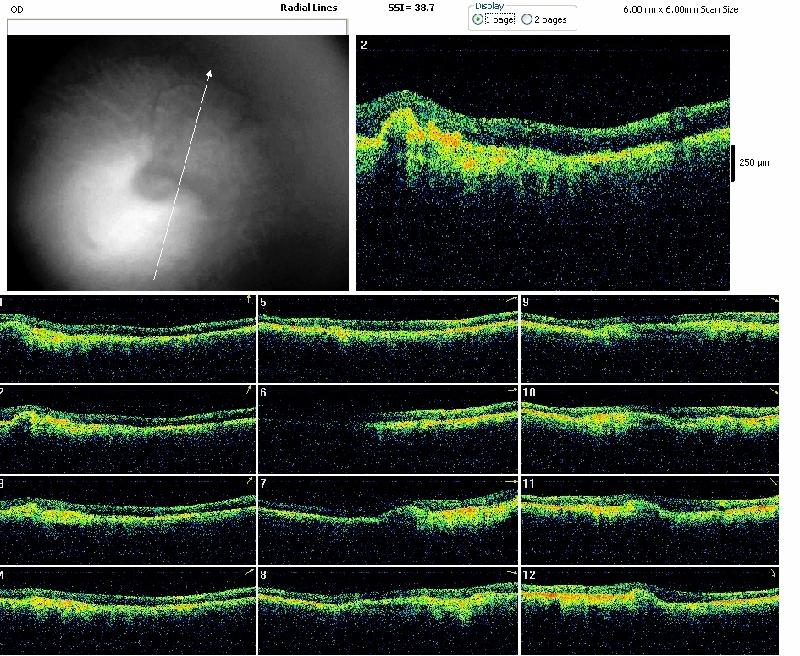
Task: Show radial scan thumbnail 7
Action: point(388,519)
